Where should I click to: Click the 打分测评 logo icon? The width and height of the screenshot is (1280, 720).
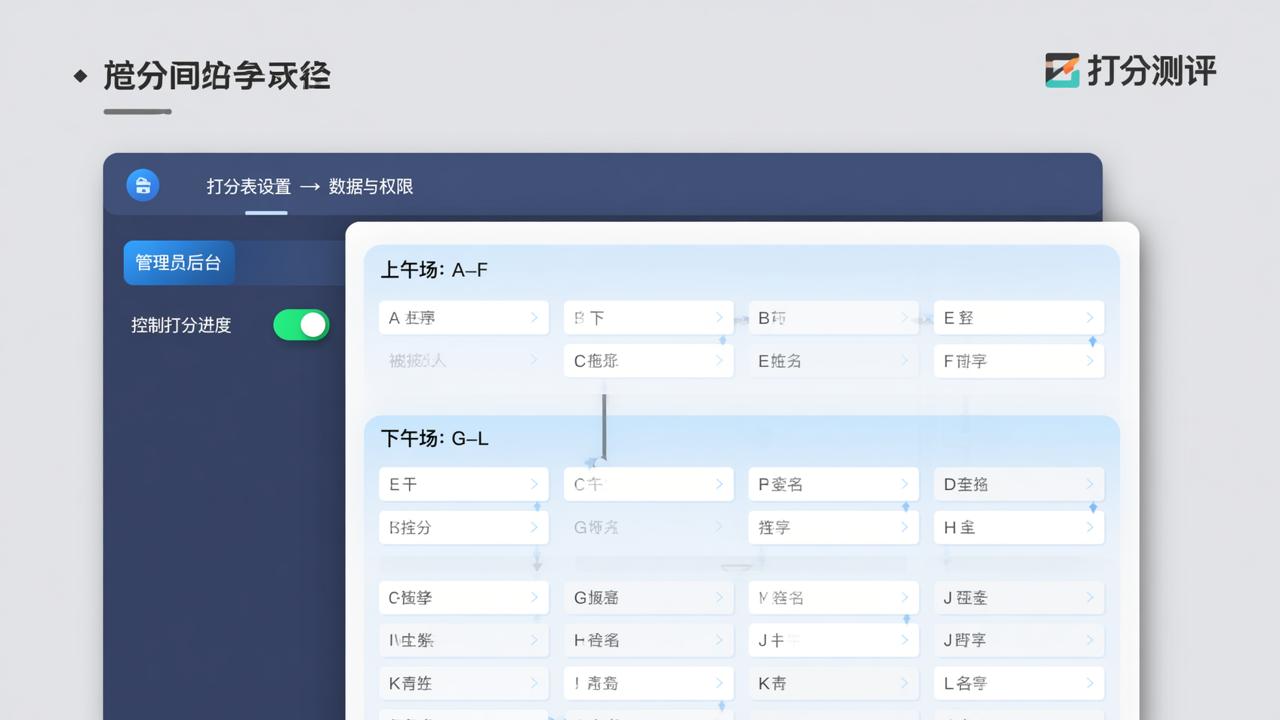point(1062,70)
